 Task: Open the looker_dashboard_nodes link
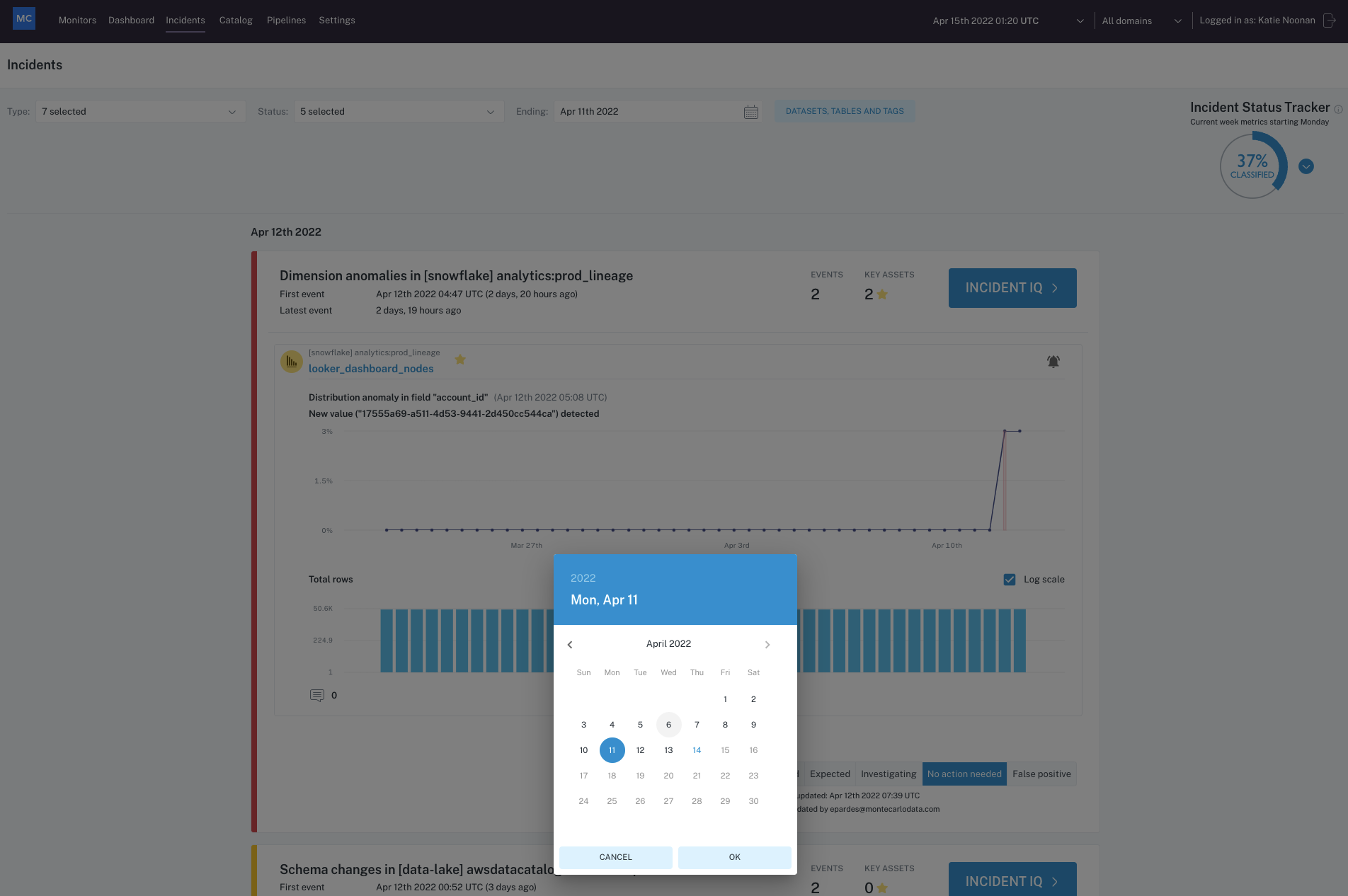pos(371,369)
